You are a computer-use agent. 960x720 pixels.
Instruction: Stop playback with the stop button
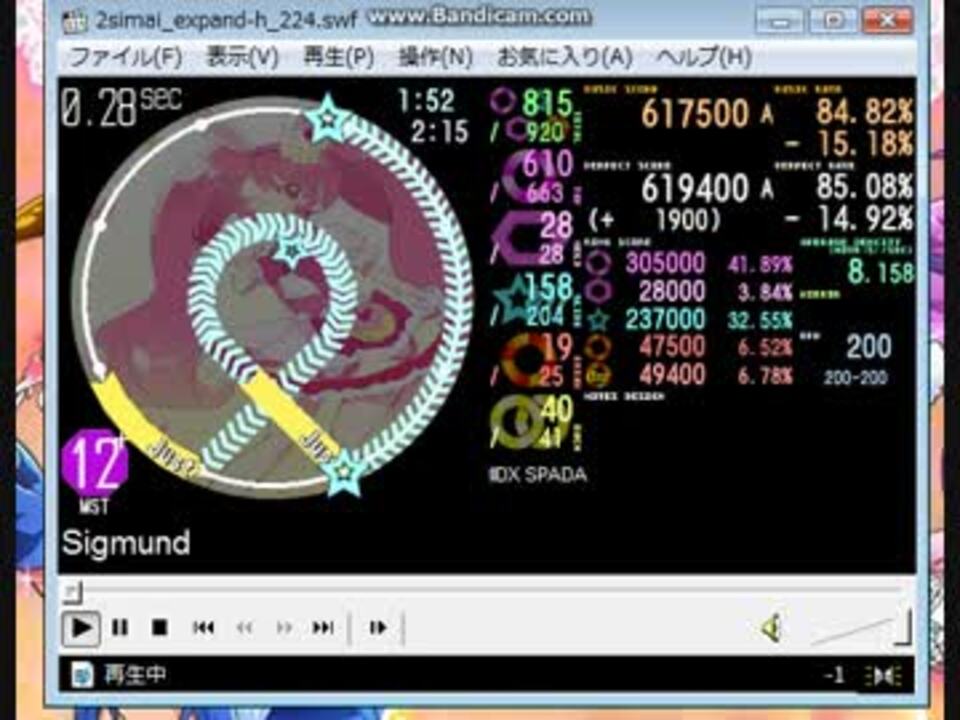pyautogui.click(x=160, y=628)
